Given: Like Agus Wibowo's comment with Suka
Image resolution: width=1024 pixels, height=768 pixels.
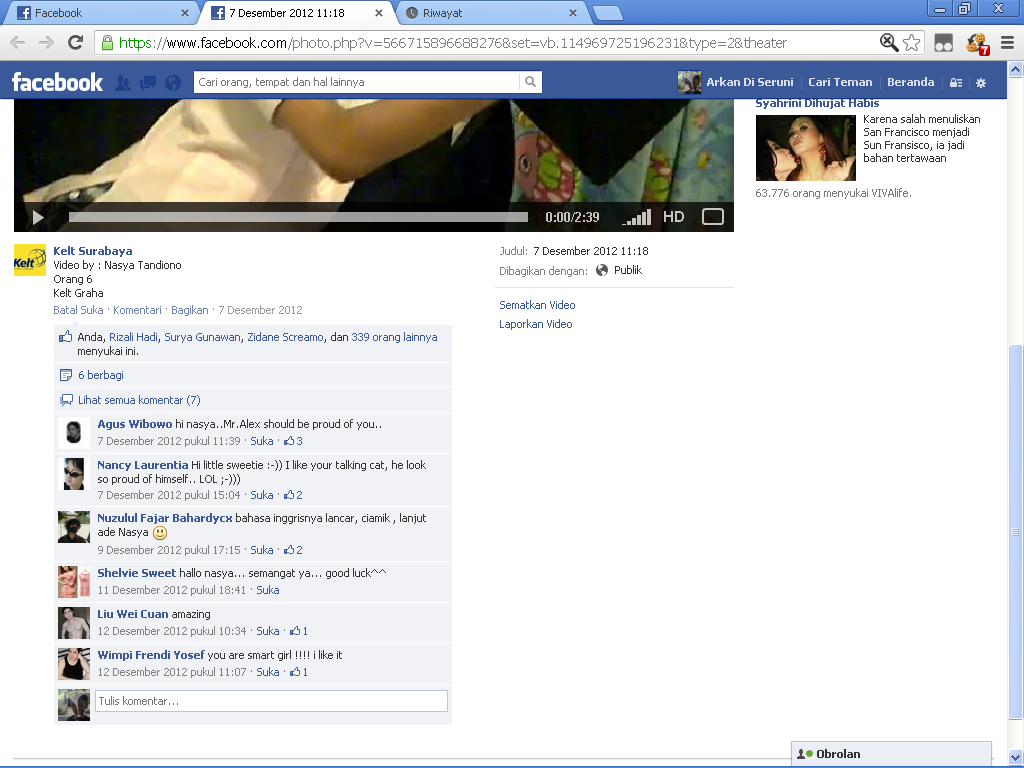Looking at the screenshot, I should click(262, 441).
